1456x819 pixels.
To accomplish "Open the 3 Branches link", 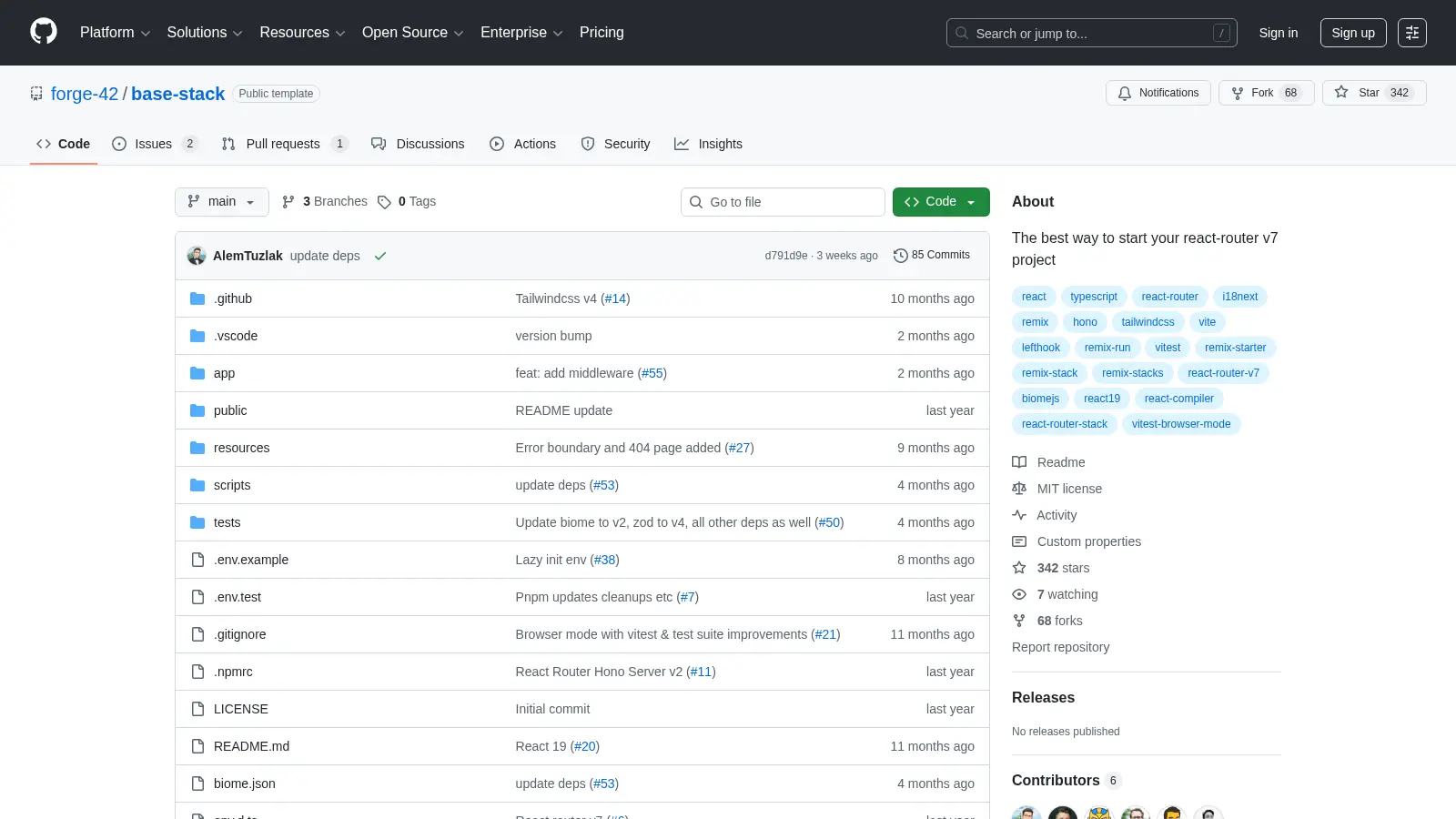I will coord(325,202).
